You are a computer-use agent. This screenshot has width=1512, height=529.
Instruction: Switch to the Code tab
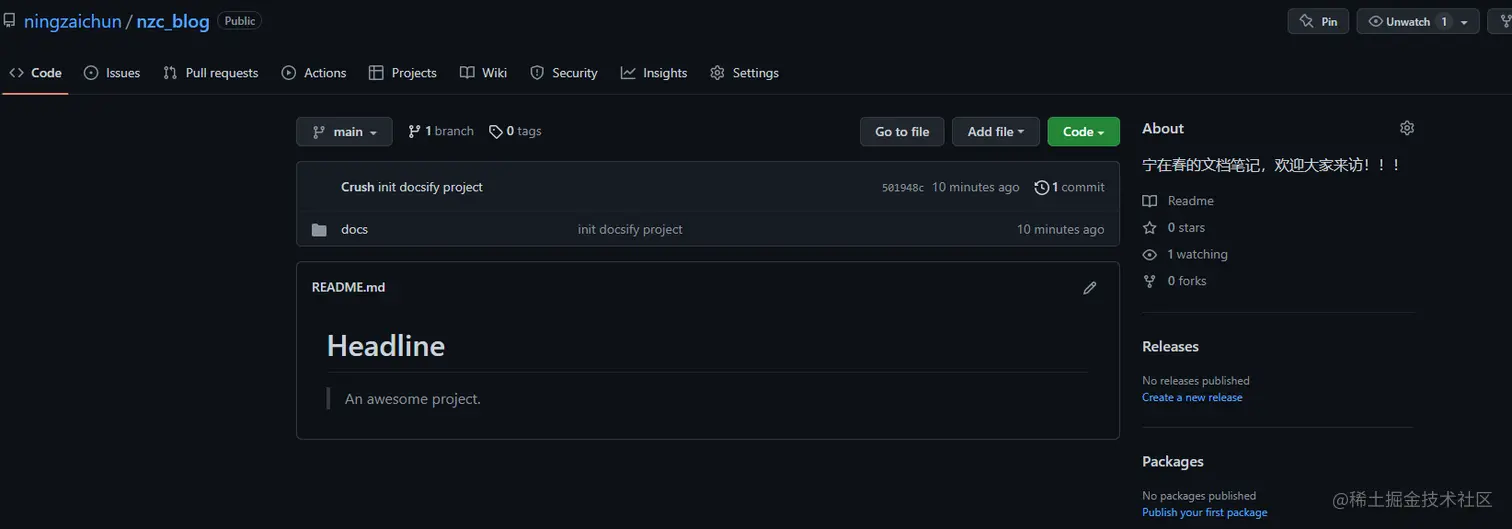(x=36, y=73)
